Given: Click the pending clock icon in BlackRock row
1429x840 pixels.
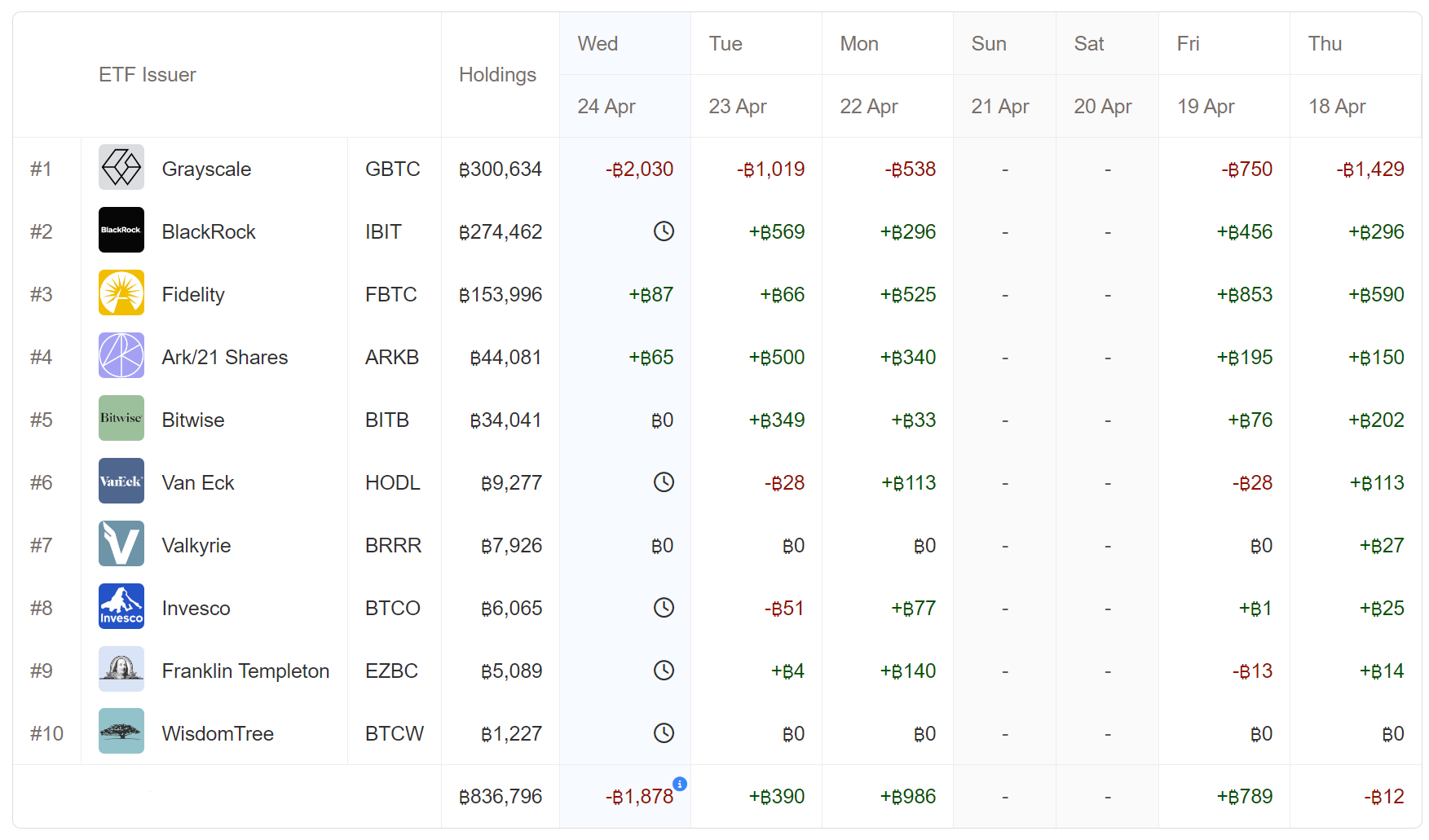Looking at the screenshot, I should 664,231.
